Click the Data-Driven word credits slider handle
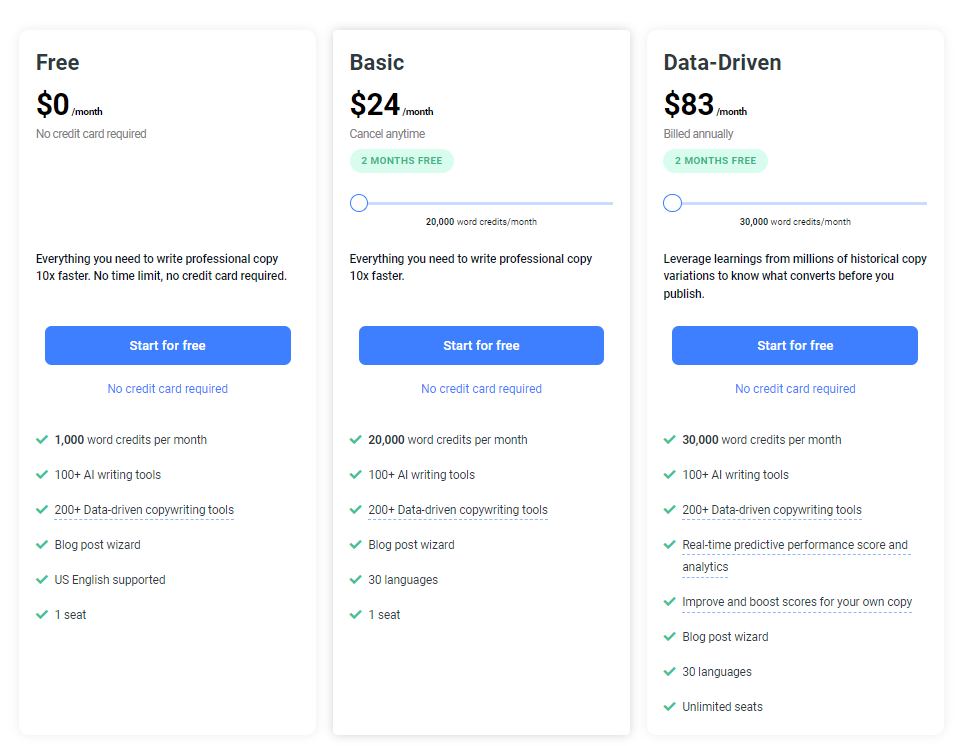Viewport: 971px width, 746px height. (x=673, y=203)
